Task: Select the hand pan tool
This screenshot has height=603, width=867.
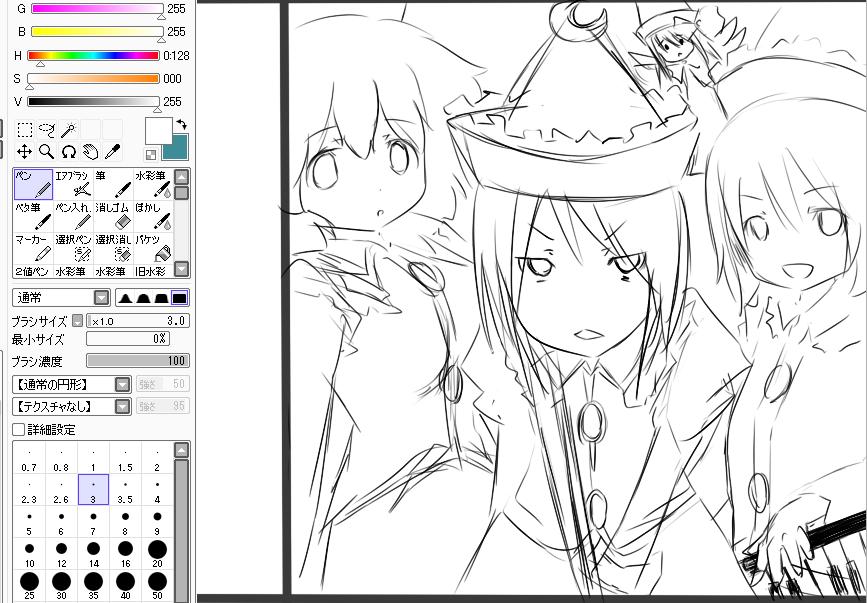Action: coord(90,151)
